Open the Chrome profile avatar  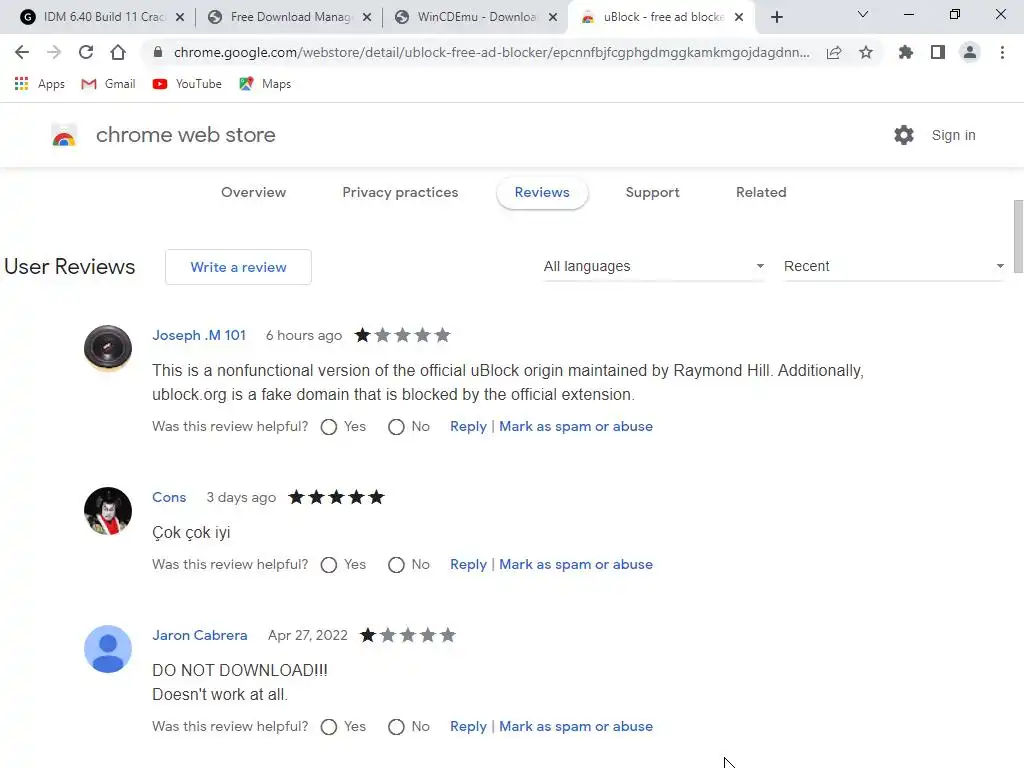pos(970,52)
